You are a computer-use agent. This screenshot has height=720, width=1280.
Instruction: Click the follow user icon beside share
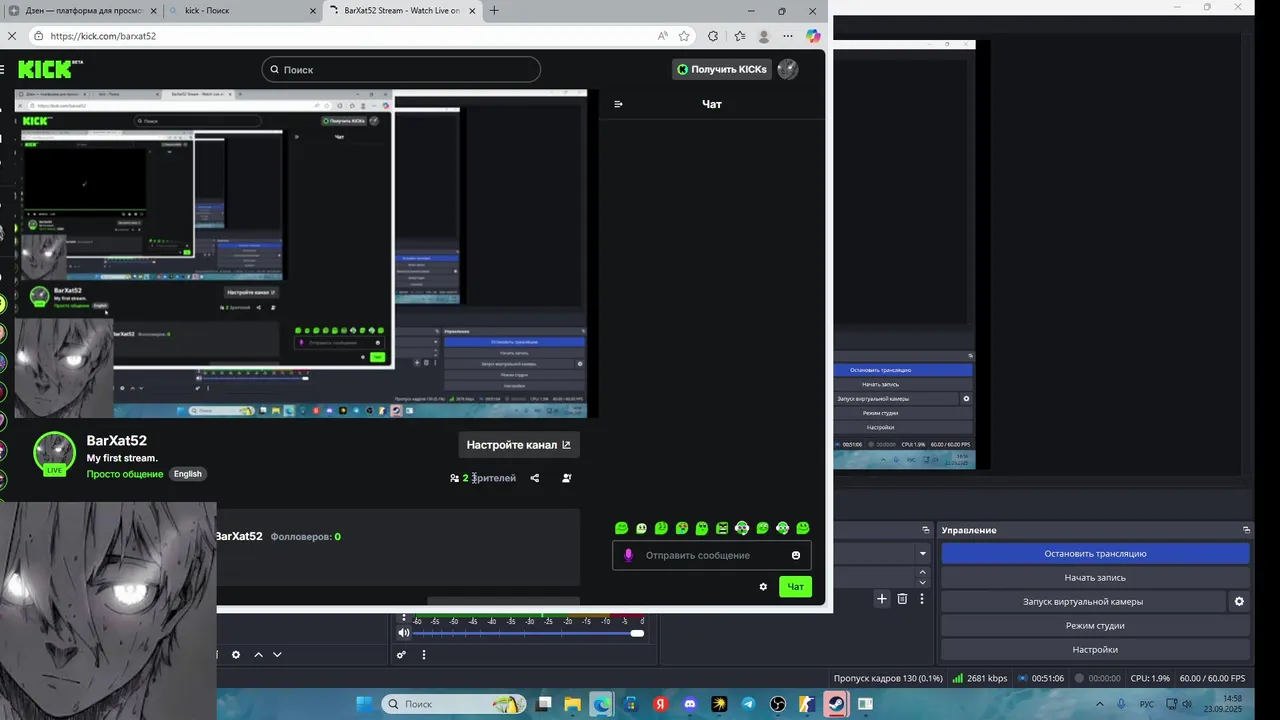pos(567,478)
